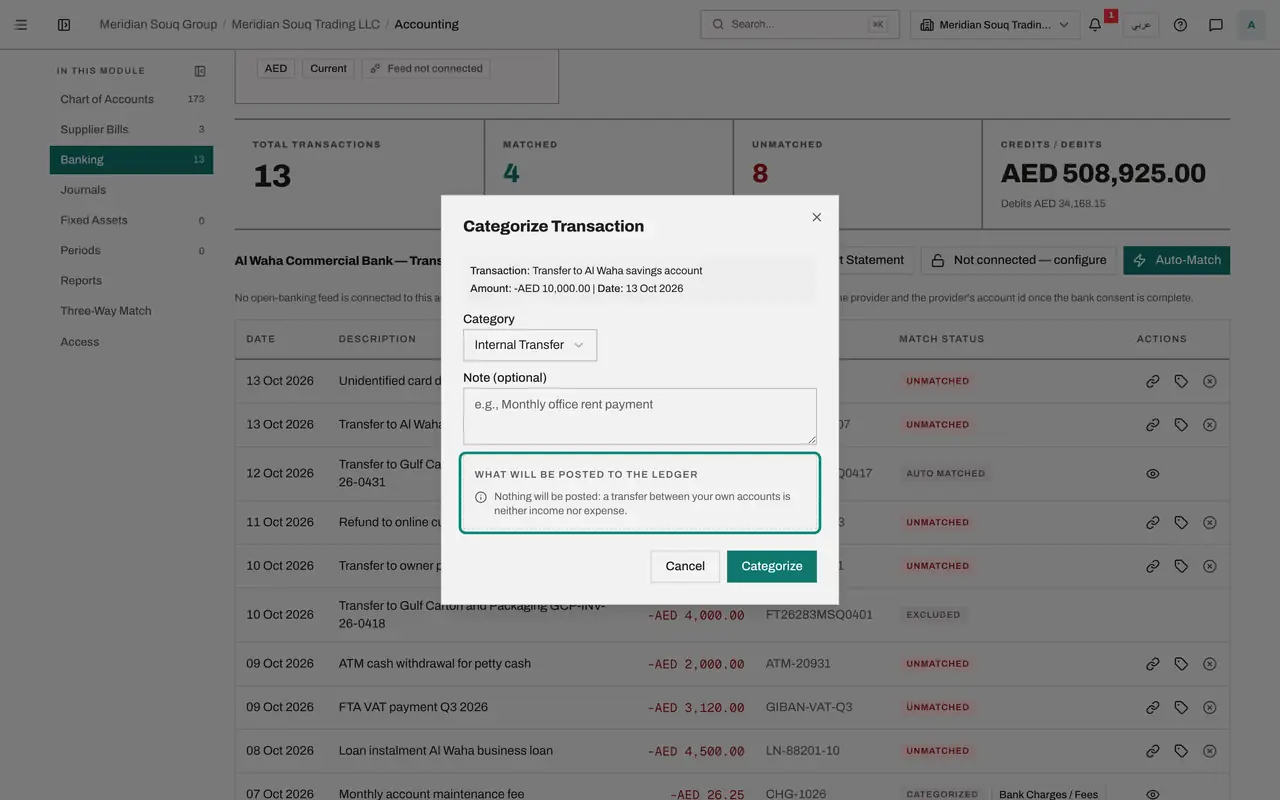The height and width of the screenshot is (800, 1280).
Task: View eye icon for auto matched row
Action: tap(1153, 474)
